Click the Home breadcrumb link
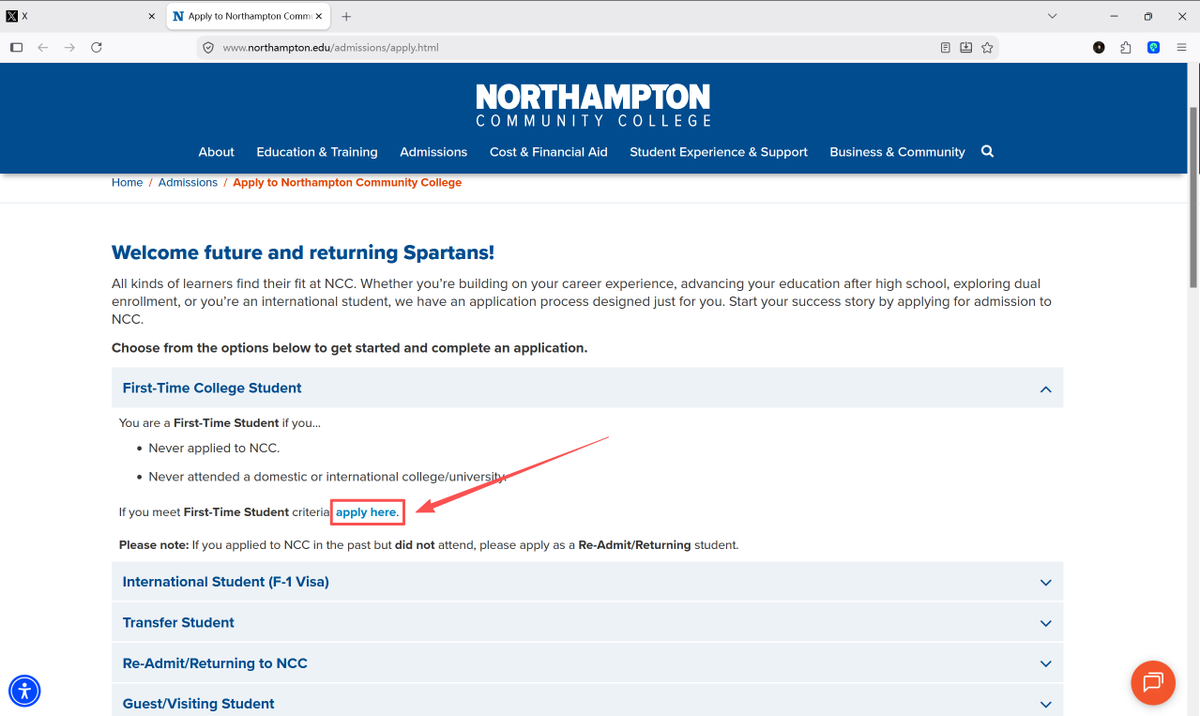1200x716 pixels. click(127, 182)
